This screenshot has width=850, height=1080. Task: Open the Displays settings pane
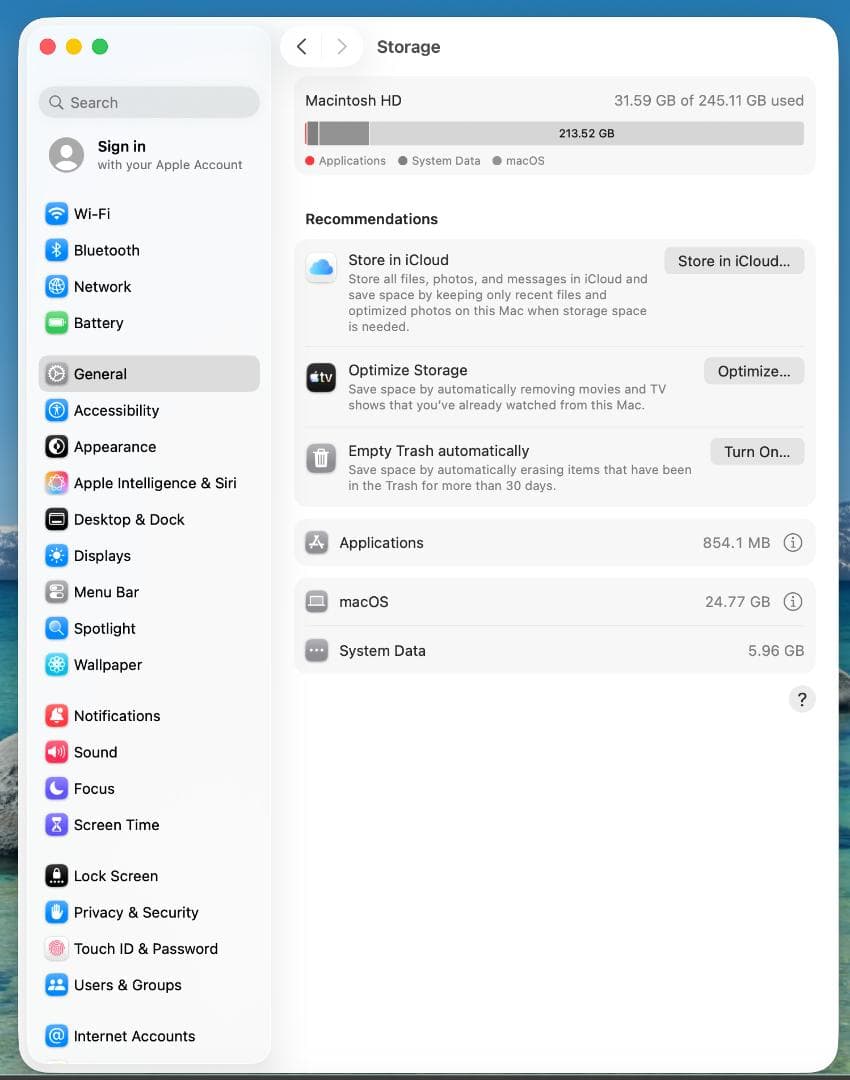102,556
